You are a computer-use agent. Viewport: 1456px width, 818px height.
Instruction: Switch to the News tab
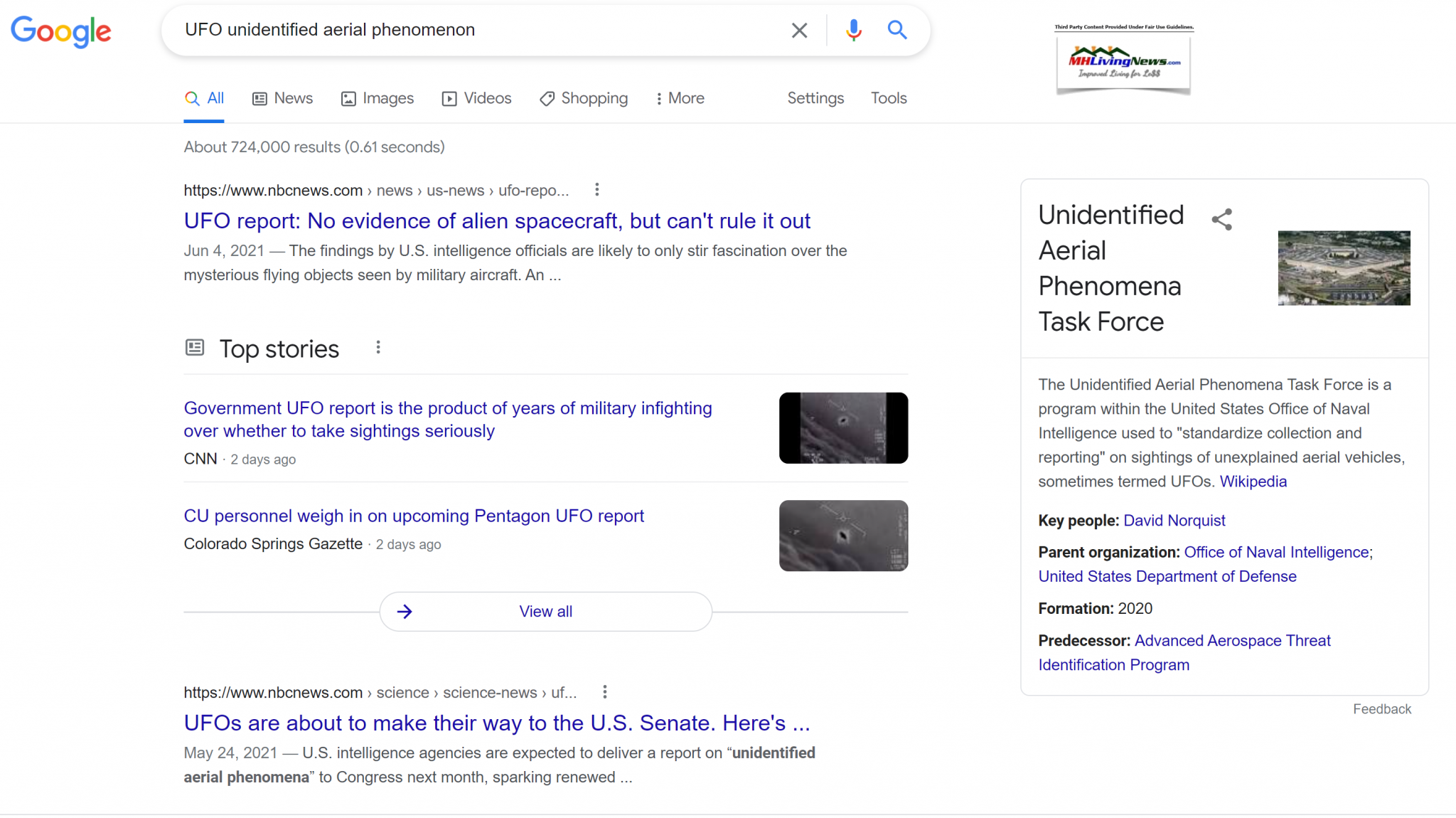click(283, 98)
